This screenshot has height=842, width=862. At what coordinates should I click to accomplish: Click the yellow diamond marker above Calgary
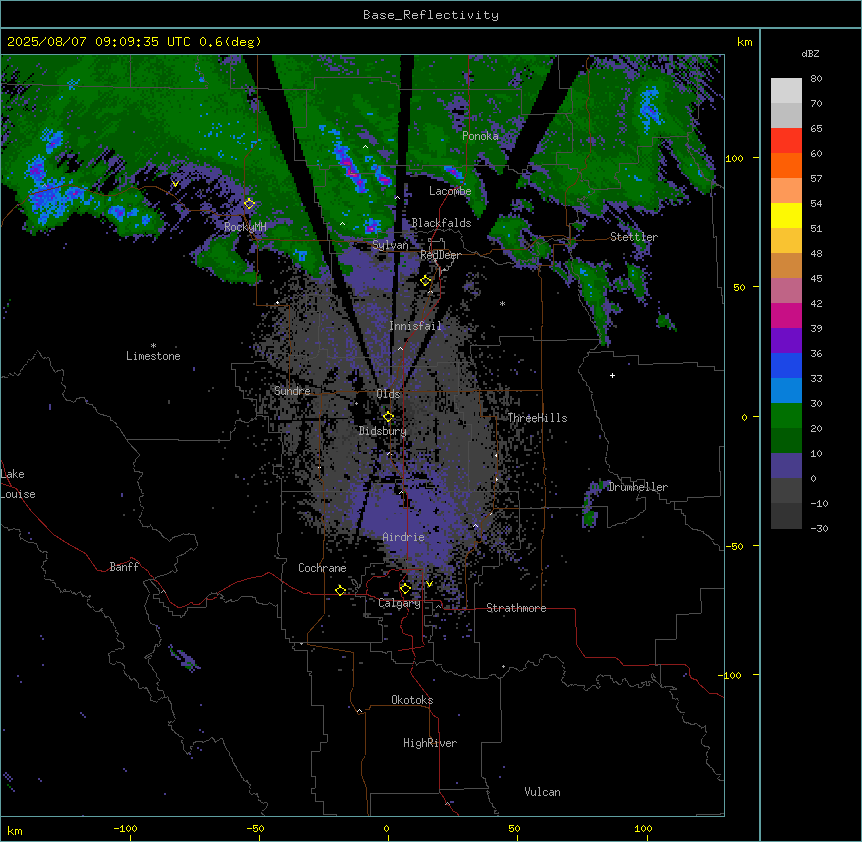pyautogui.click(x=405, y=589)
